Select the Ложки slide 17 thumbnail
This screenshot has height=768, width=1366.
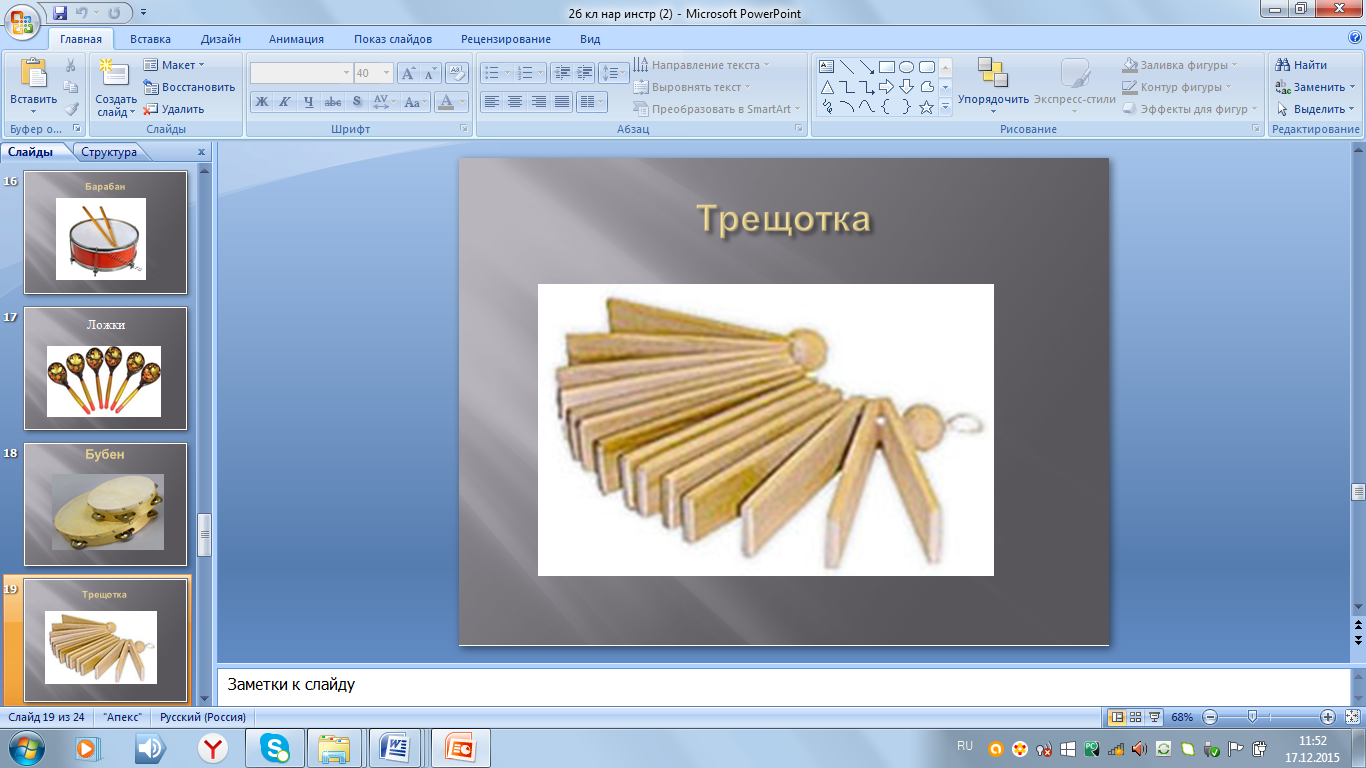tap(105, 368)
